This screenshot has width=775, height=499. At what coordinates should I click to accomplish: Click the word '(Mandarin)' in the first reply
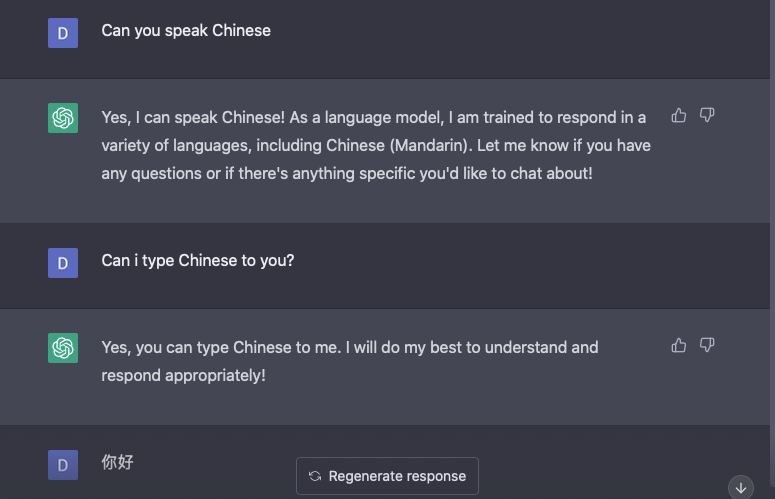point(435,145)
